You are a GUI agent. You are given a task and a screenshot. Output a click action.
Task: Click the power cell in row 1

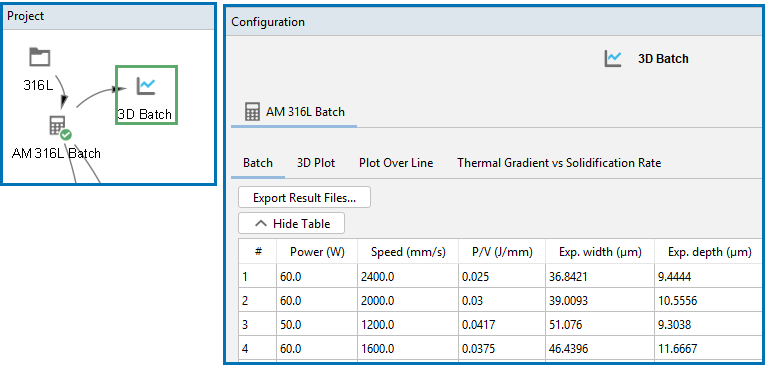click(x=317, y=277)
